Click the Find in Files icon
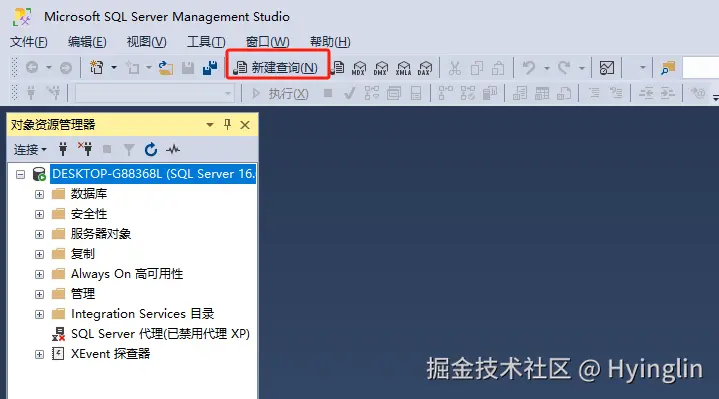719x399 pixels. coord(668,68)
